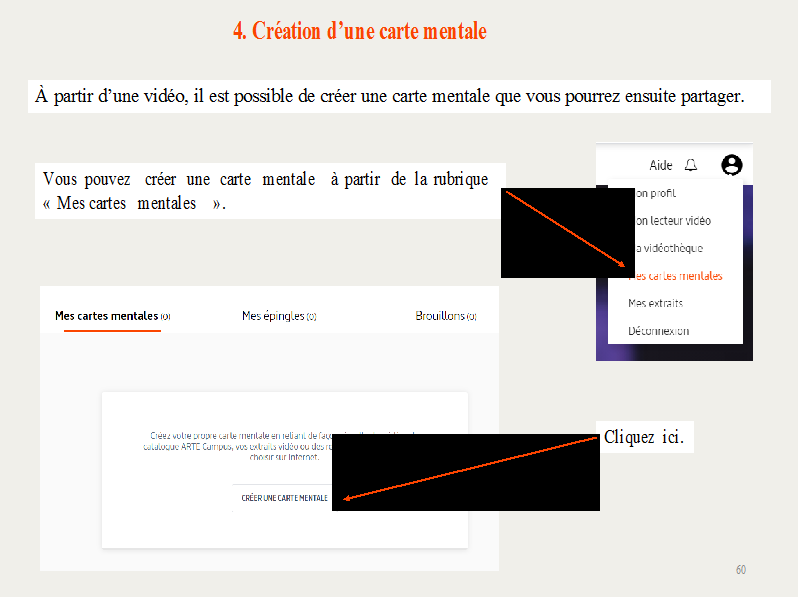Switch to the Mes épingles tab
The height and width of the screenshot is (600, 800).
click(x=279, y=316)
